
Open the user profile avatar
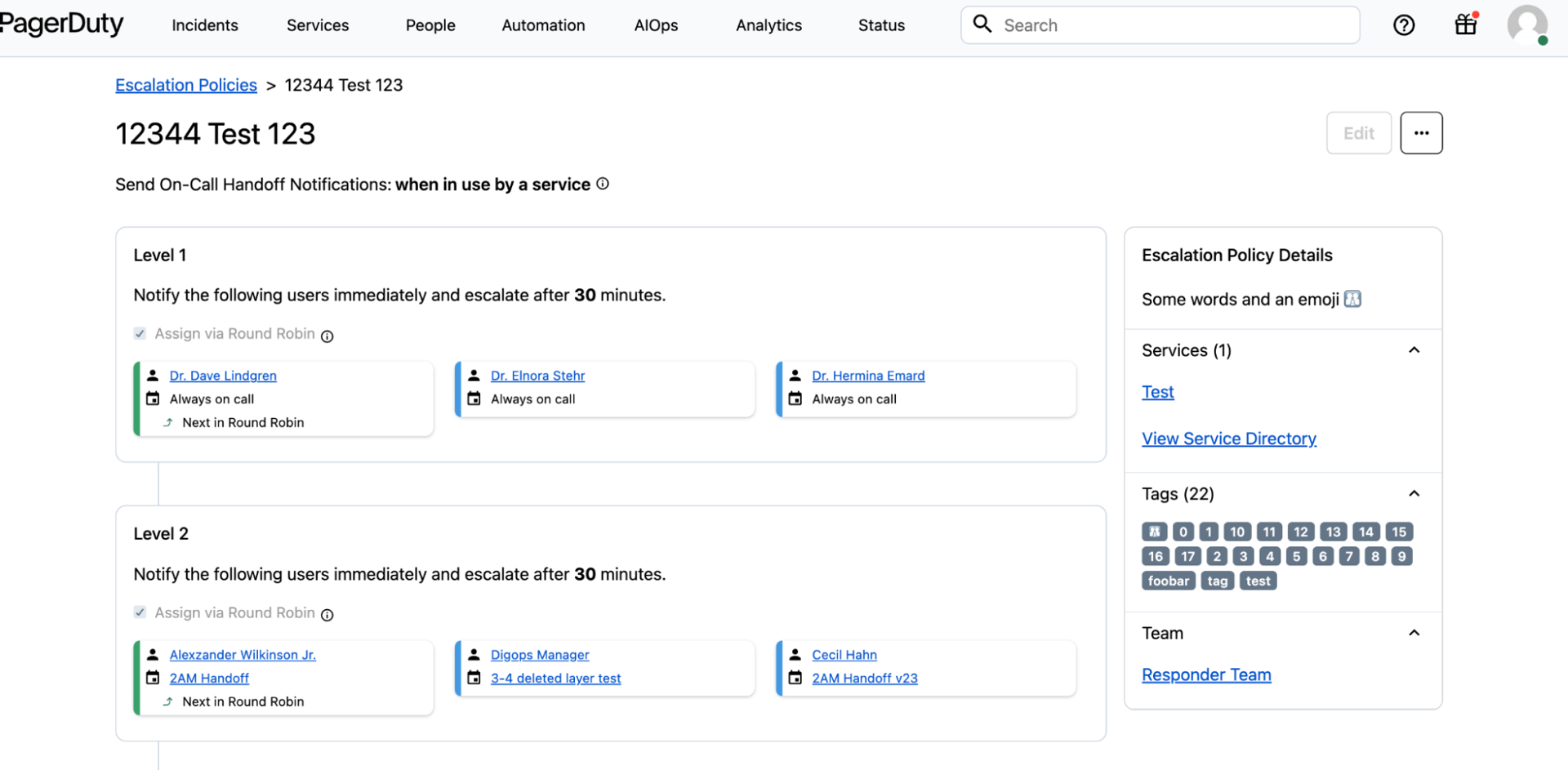coord(1526,24)
